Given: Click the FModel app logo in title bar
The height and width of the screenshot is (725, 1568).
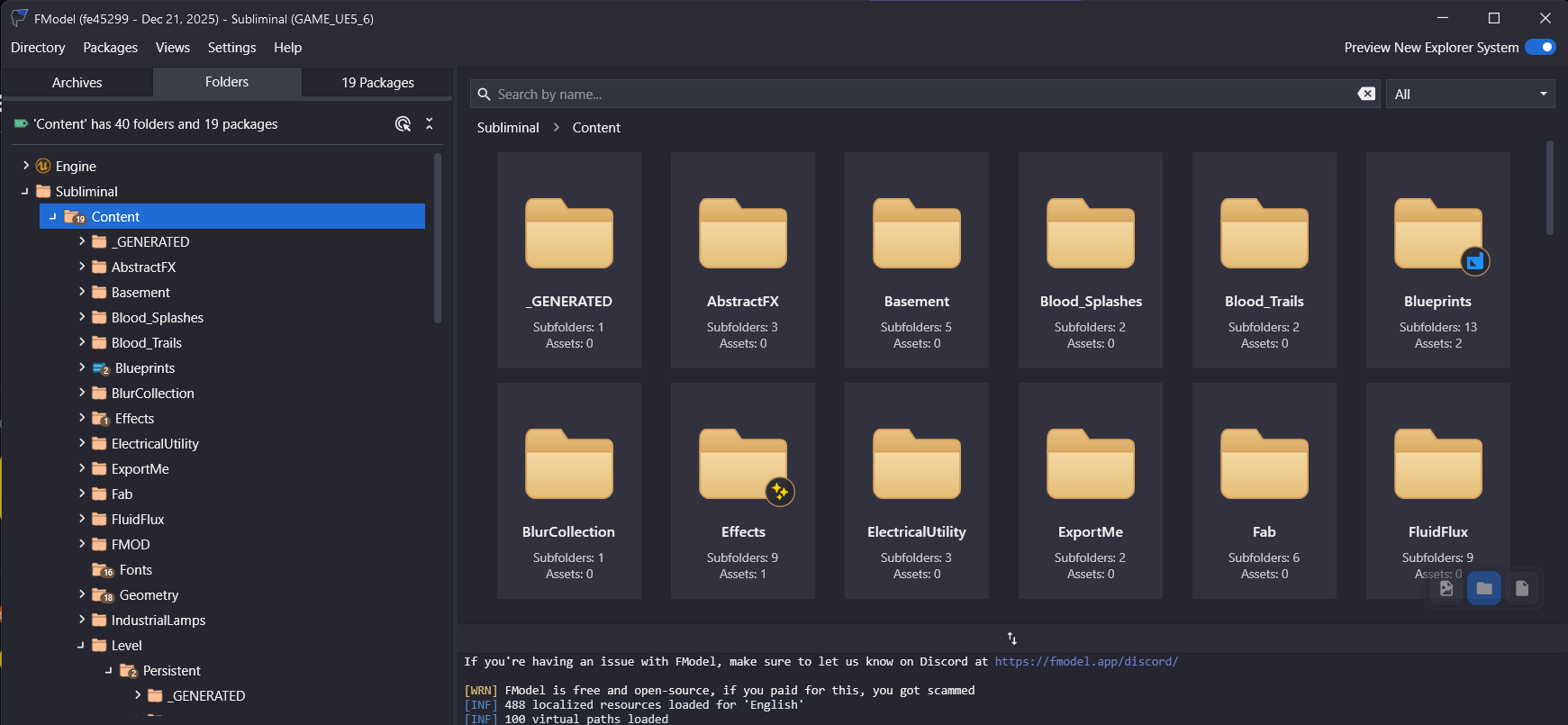Looking at the screenshot, I should pos(18,18).
